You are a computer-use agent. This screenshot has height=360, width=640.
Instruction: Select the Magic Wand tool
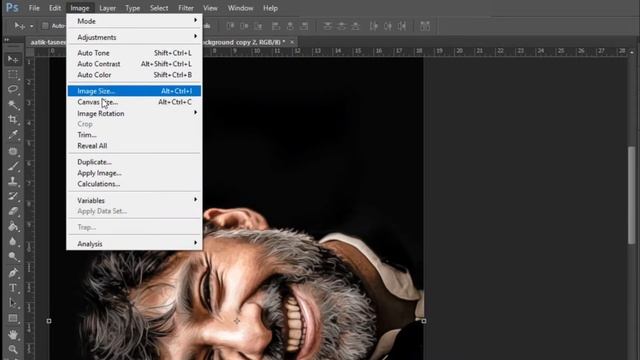13,104
